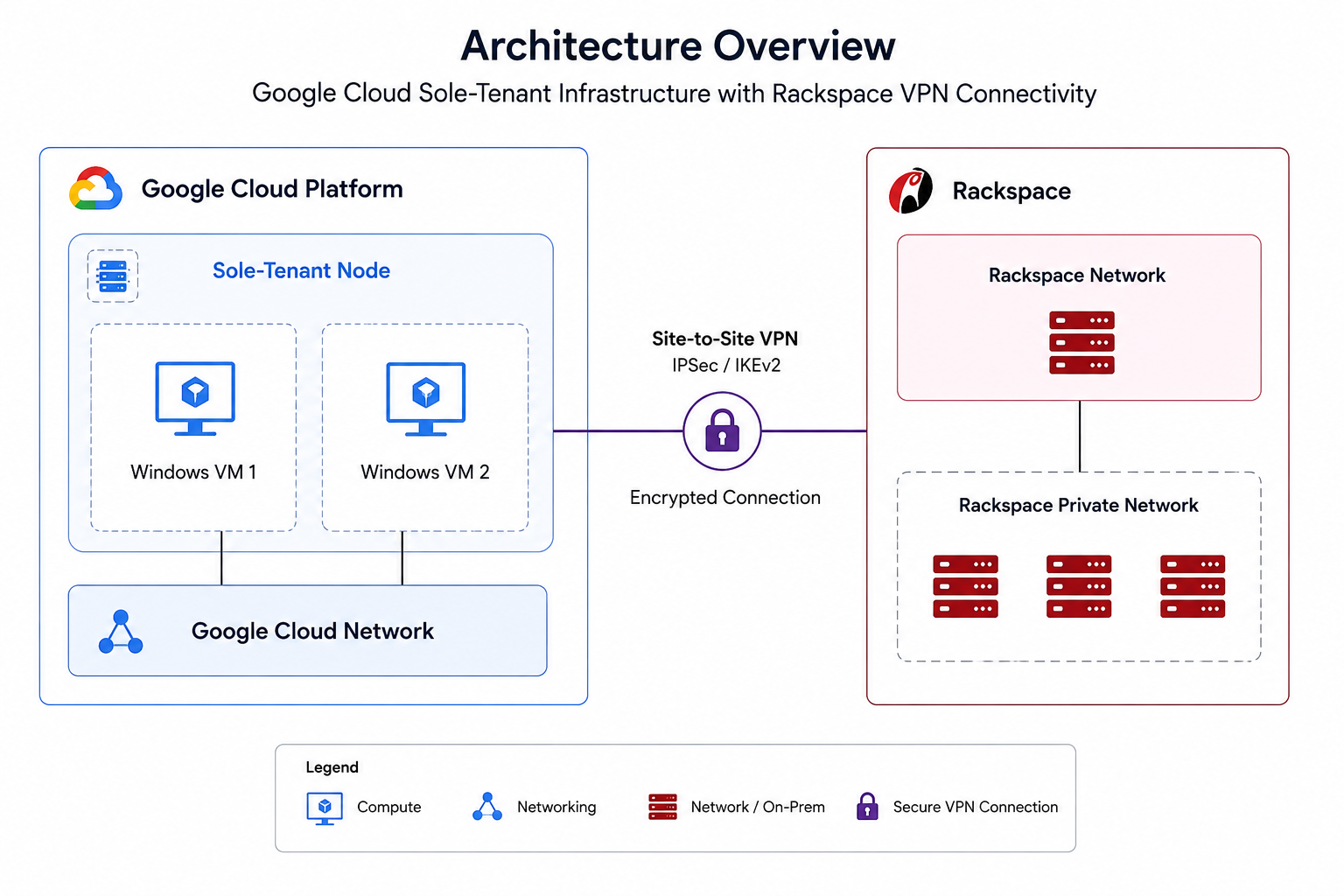Click the Rackspace heading text

pos(1011,191)
